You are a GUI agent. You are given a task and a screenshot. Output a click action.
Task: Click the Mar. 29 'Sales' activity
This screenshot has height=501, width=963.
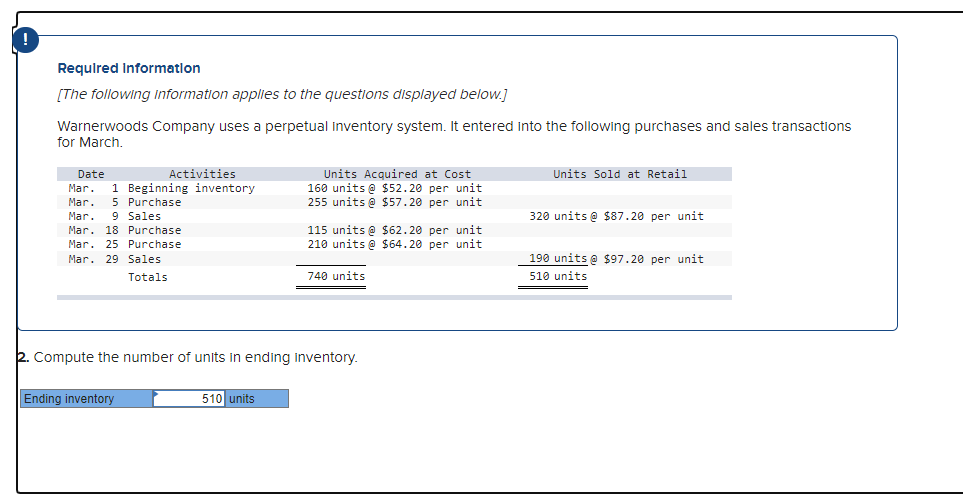(144, 259)
